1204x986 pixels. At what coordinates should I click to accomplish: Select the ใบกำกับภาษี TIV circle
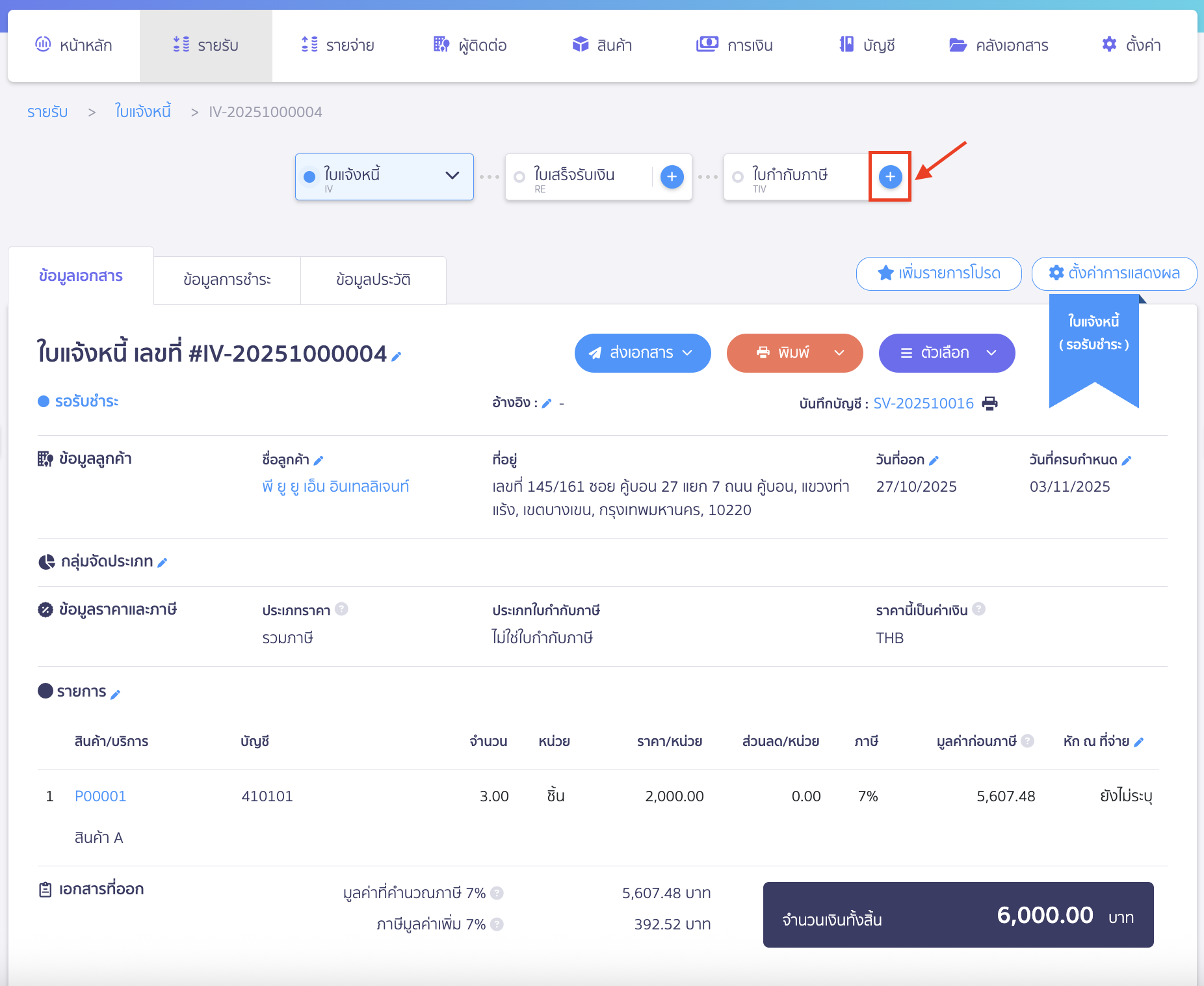(737, 176)
